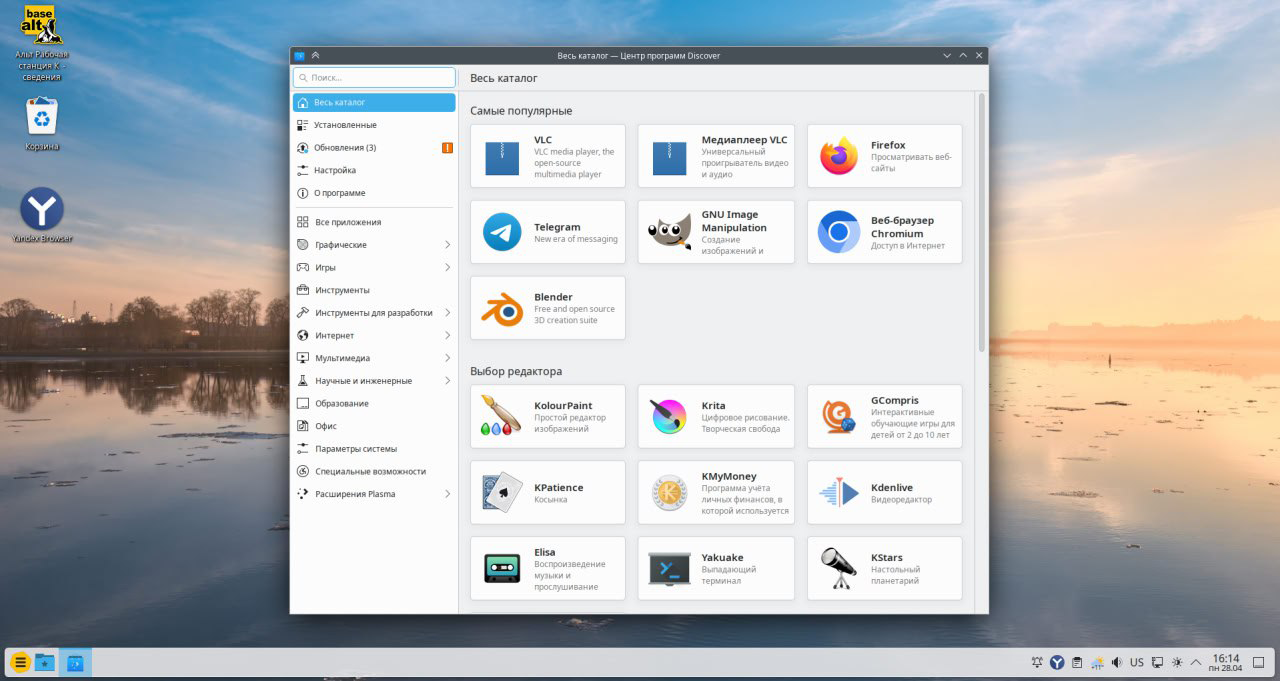Open the volume tray icon
The width and height of the screenshot is (1280, 681).
(x=1116, y=662)
